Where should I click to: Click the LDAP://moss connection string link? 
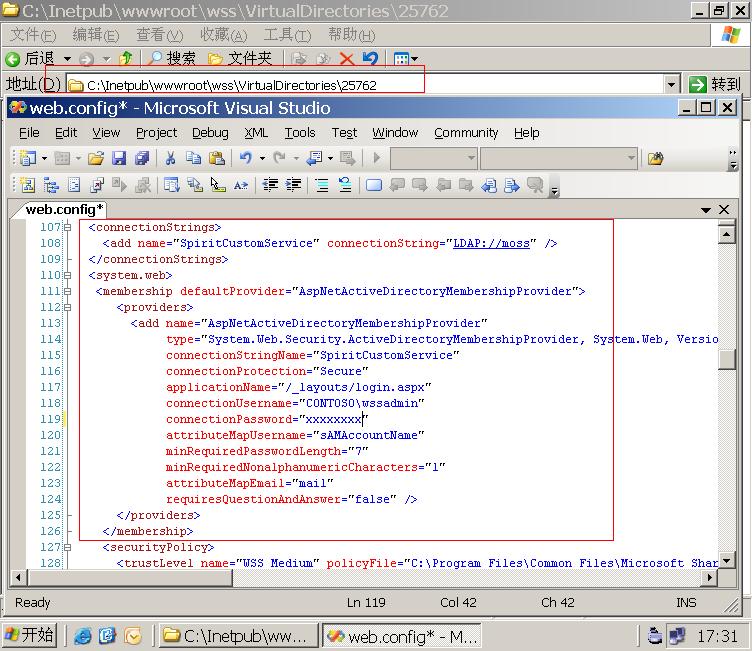[x=494, y=243]
